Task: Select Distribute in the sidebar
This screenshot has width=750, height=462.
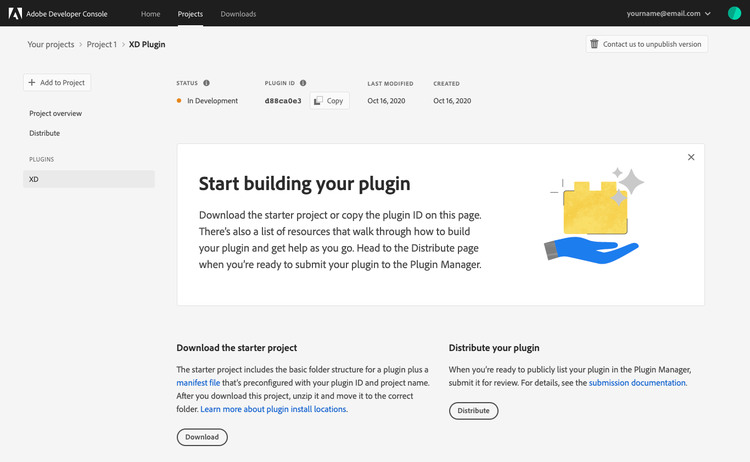Action: 45,133
